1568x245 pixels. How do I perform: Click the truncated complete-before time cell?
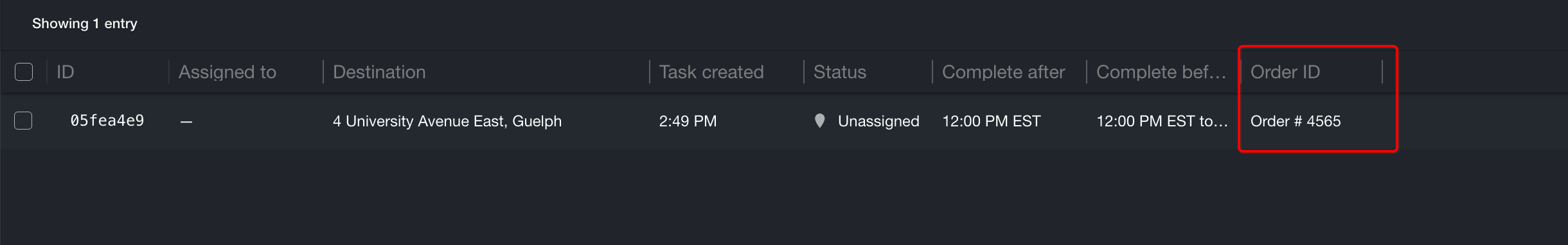pyautogui.click(x=1162, y=121)
